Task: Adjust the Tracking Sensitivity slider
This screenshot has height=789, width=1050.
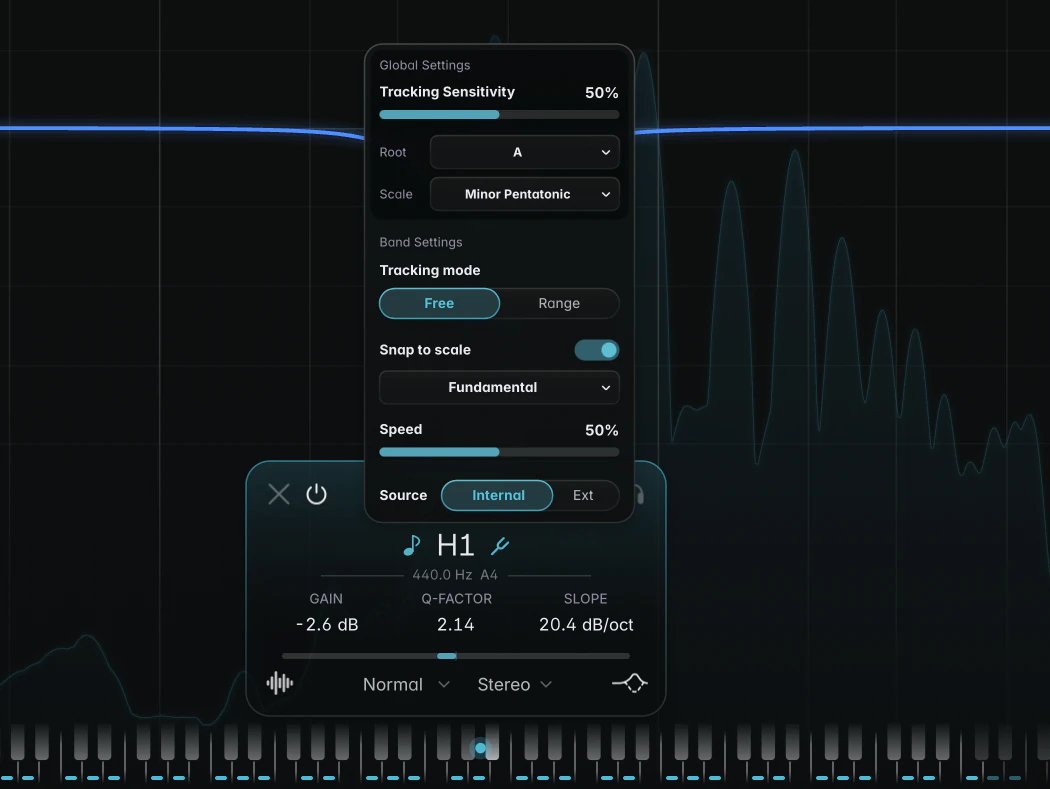Action: [x=499, y=115]
